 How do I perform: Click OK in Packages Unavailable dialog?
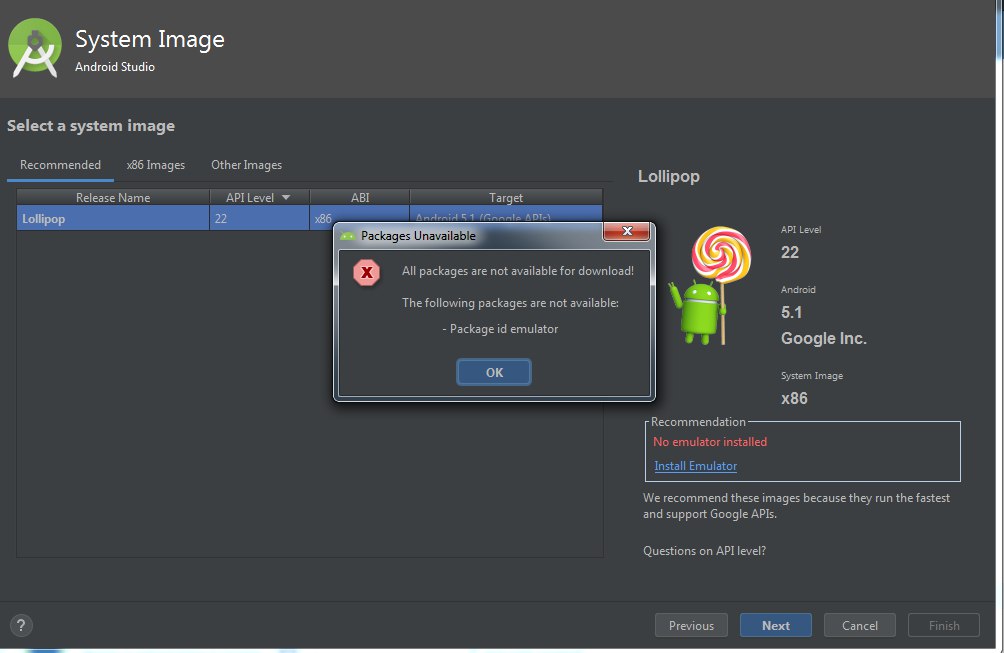(x=494, y=372)
